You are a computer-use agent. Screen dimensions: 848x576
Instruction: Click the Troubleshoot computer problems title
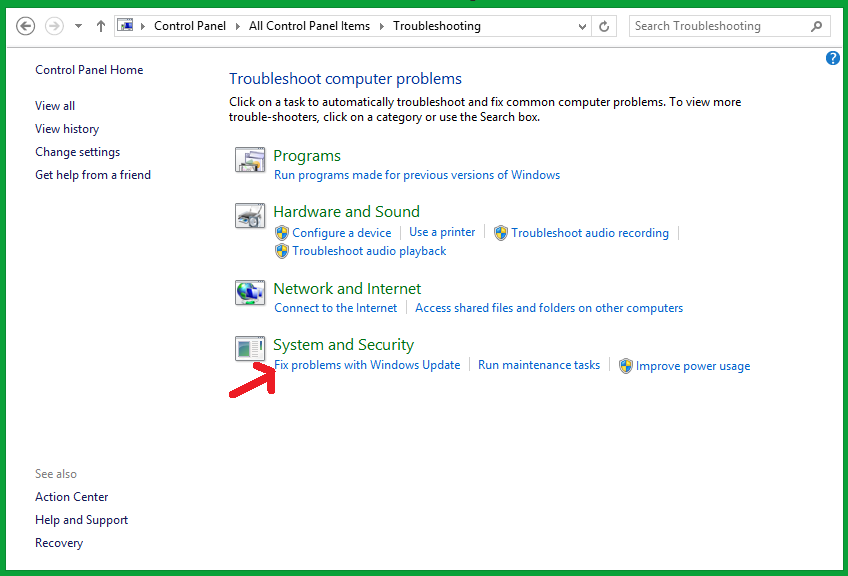345,79
